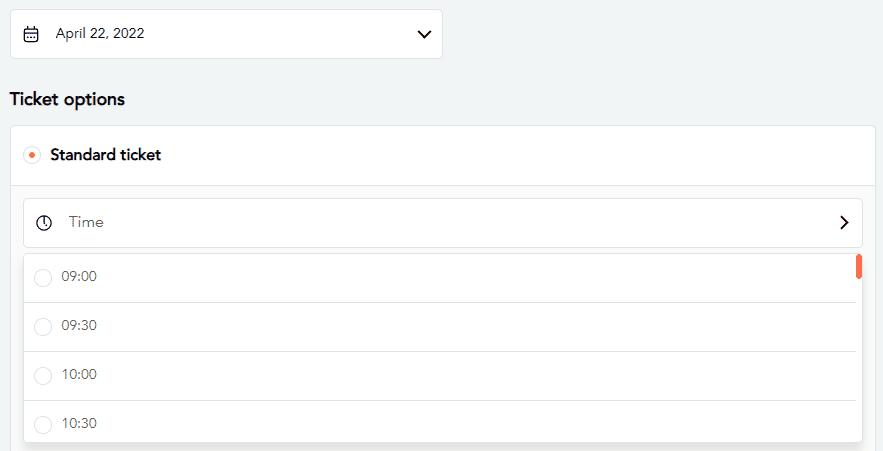The image size is (883, 451).
Task: Click the Standard ticket label
Action: click(106, 155)
